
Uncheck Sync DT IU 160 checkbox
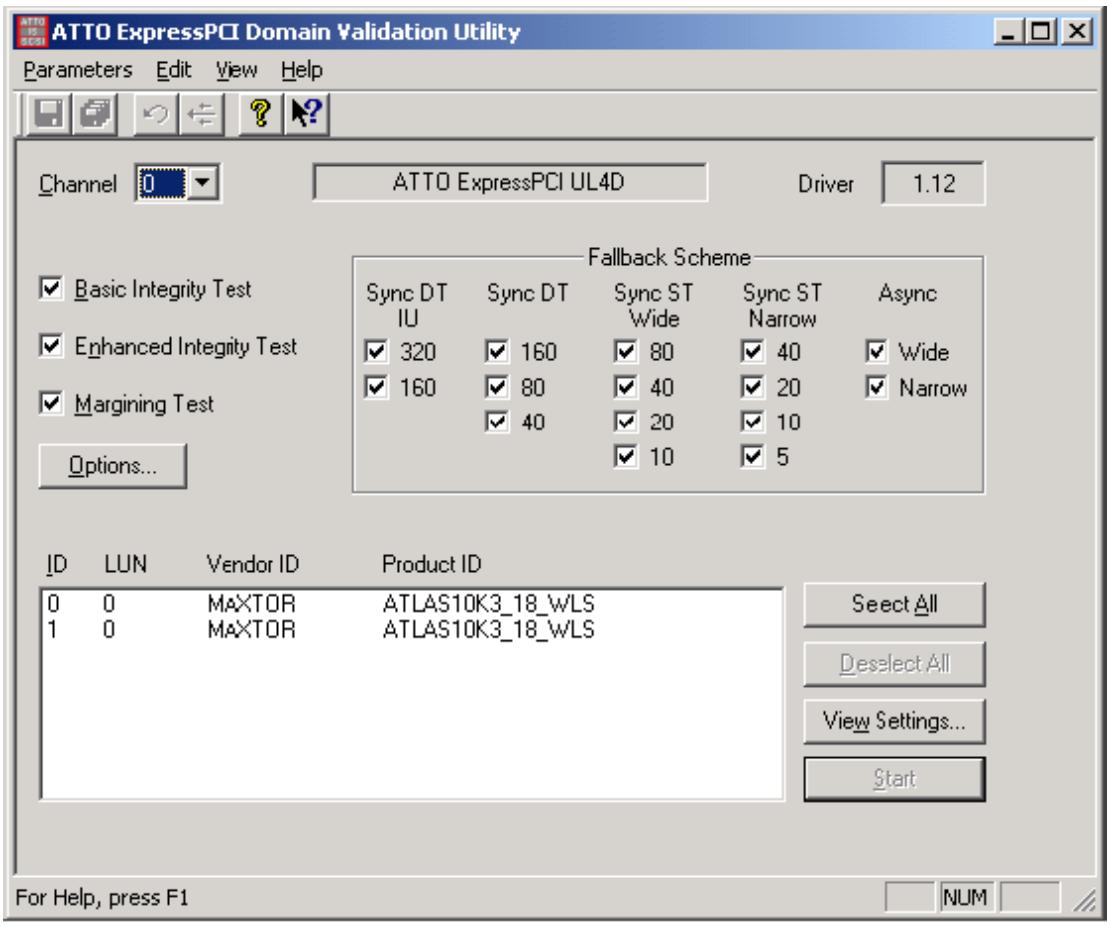coord(376,387)
